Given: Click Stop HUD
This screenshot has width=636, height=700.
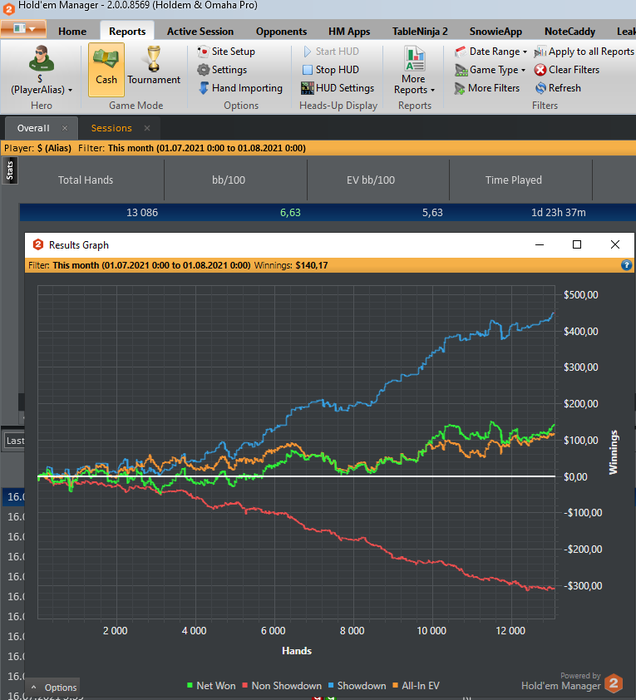Looking at the screenshot, I should pos(331,70).
